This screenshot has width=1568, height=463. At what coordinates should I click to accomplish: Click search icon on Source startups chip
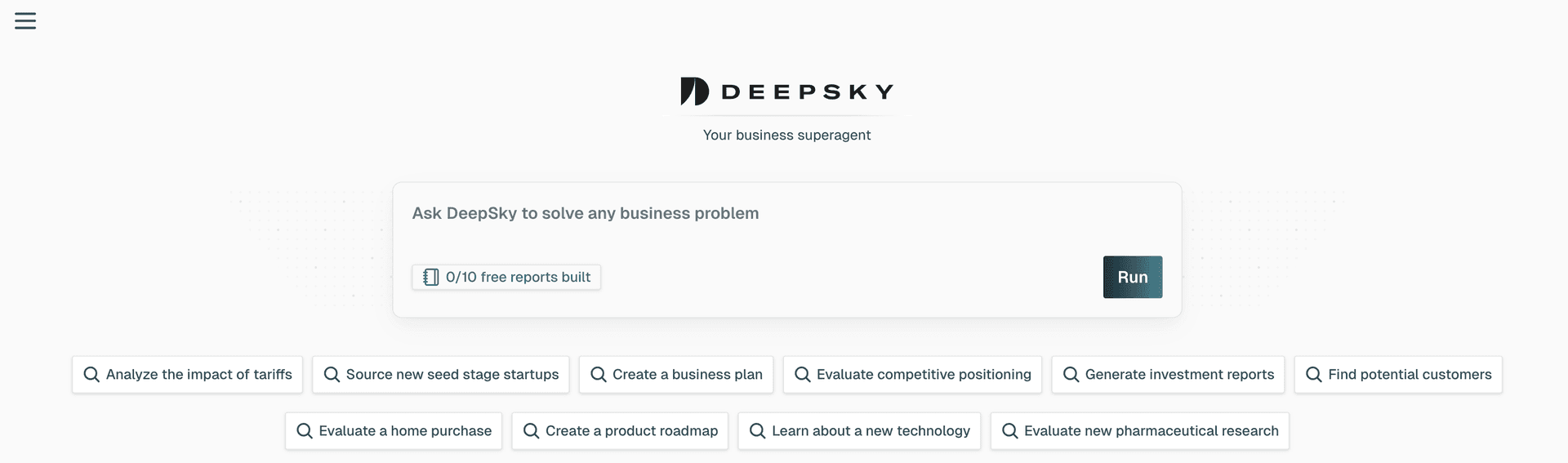332,375
